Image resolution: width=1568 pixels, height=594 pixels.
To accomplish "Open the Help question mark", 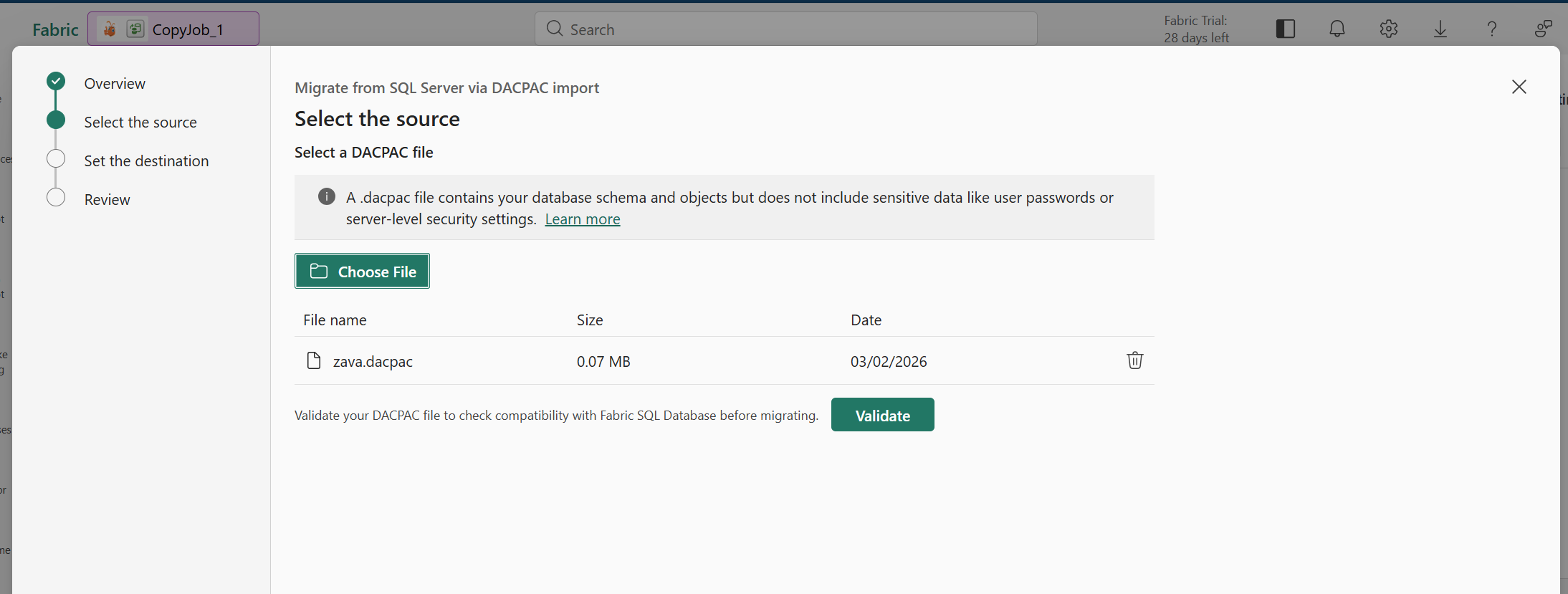I will [x=1491, y=29].
